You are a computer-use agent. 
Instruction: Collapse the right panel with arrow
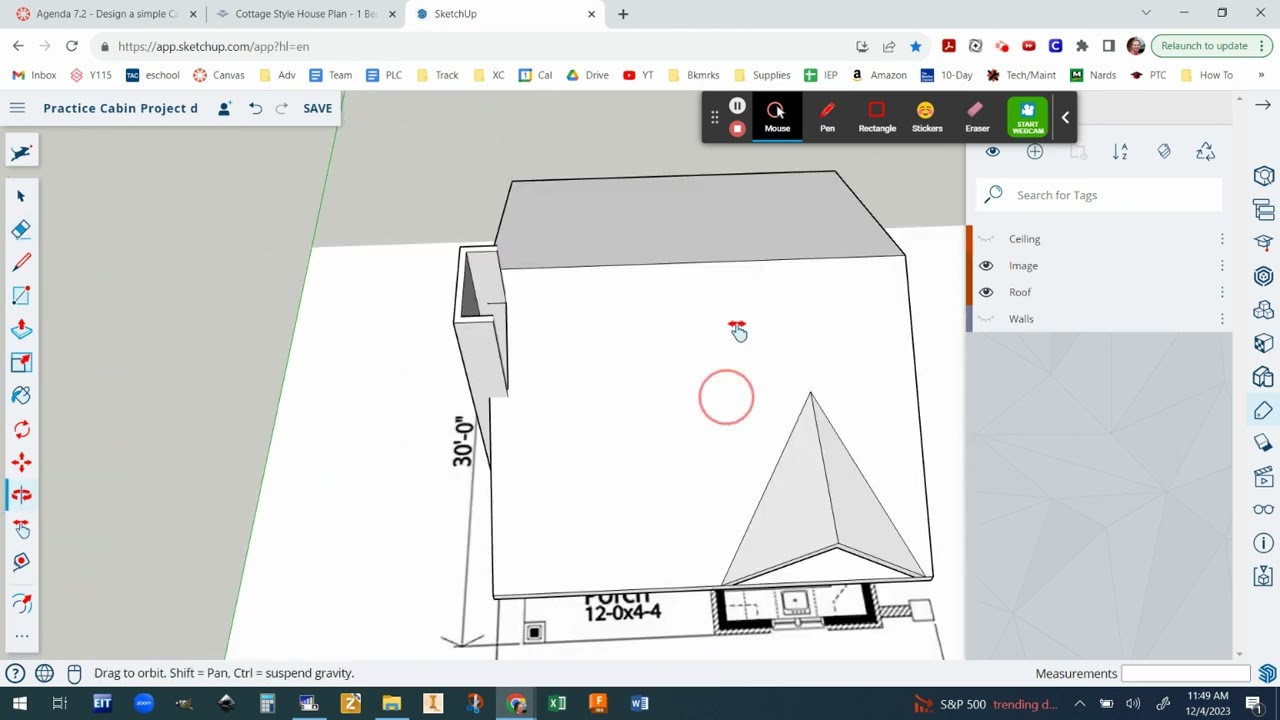(x=1263, y=105)
